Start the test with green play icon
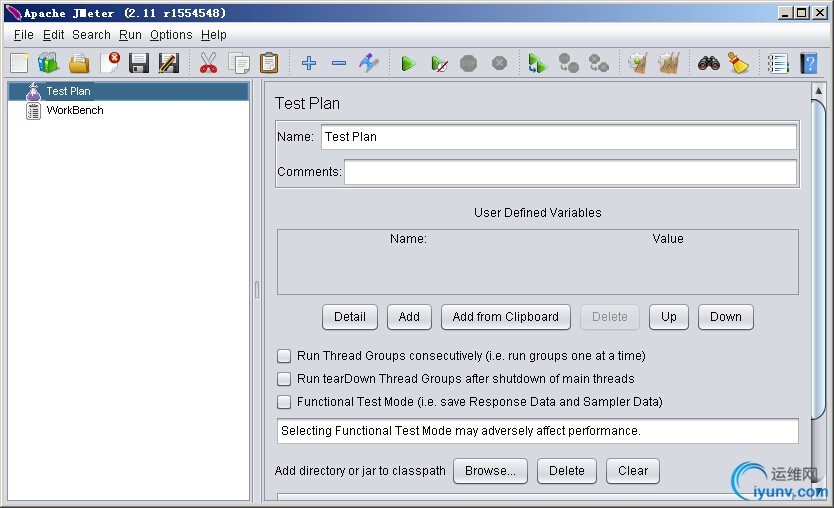The image size is (834, 508). point(408,64)
